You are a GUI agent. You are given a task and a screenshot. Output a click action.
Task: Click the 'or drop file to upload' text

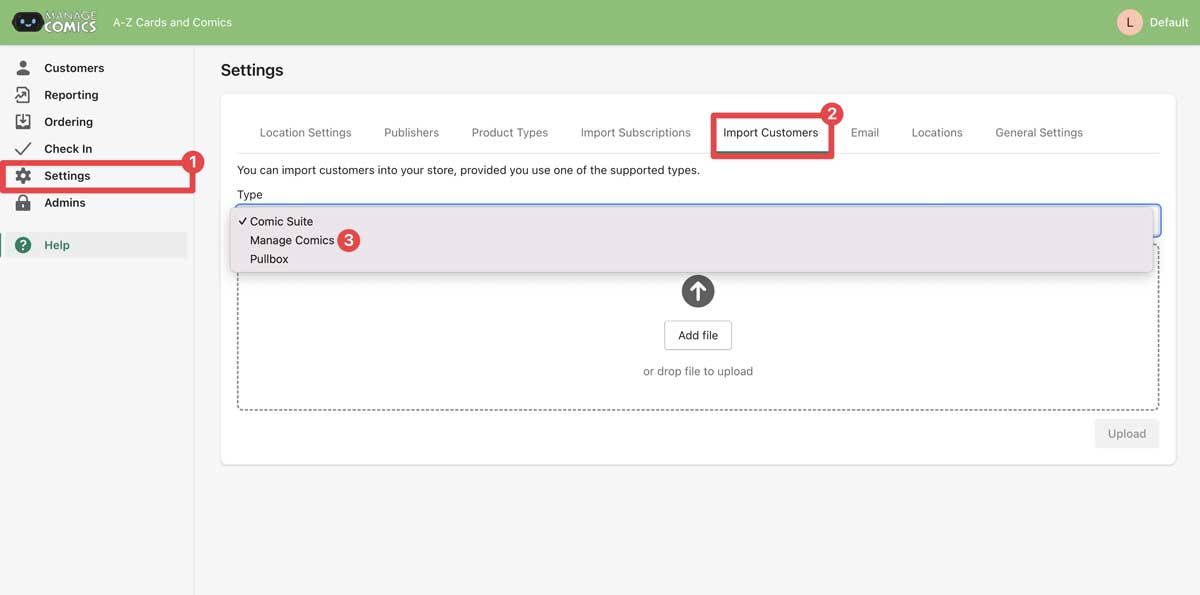698,371
